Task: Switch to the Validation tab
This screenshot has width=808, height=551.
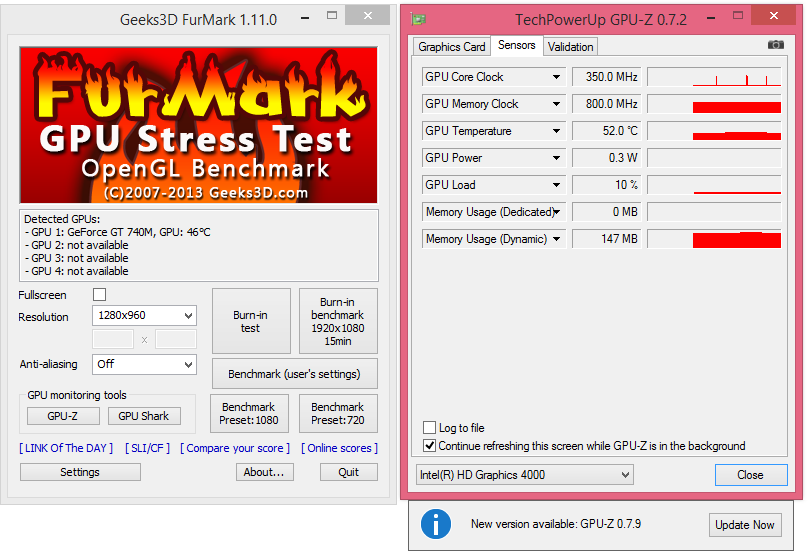Action: click(570, 46)
